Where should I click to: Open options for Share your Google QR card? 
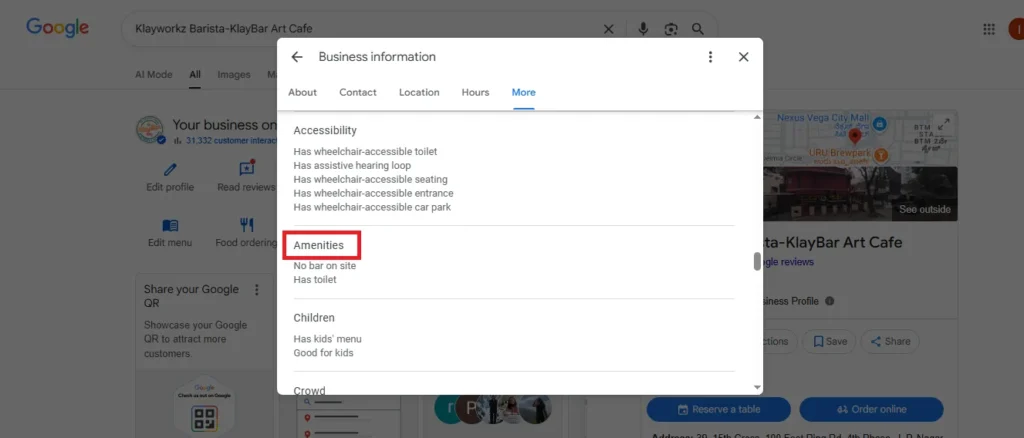click(257, 289)
